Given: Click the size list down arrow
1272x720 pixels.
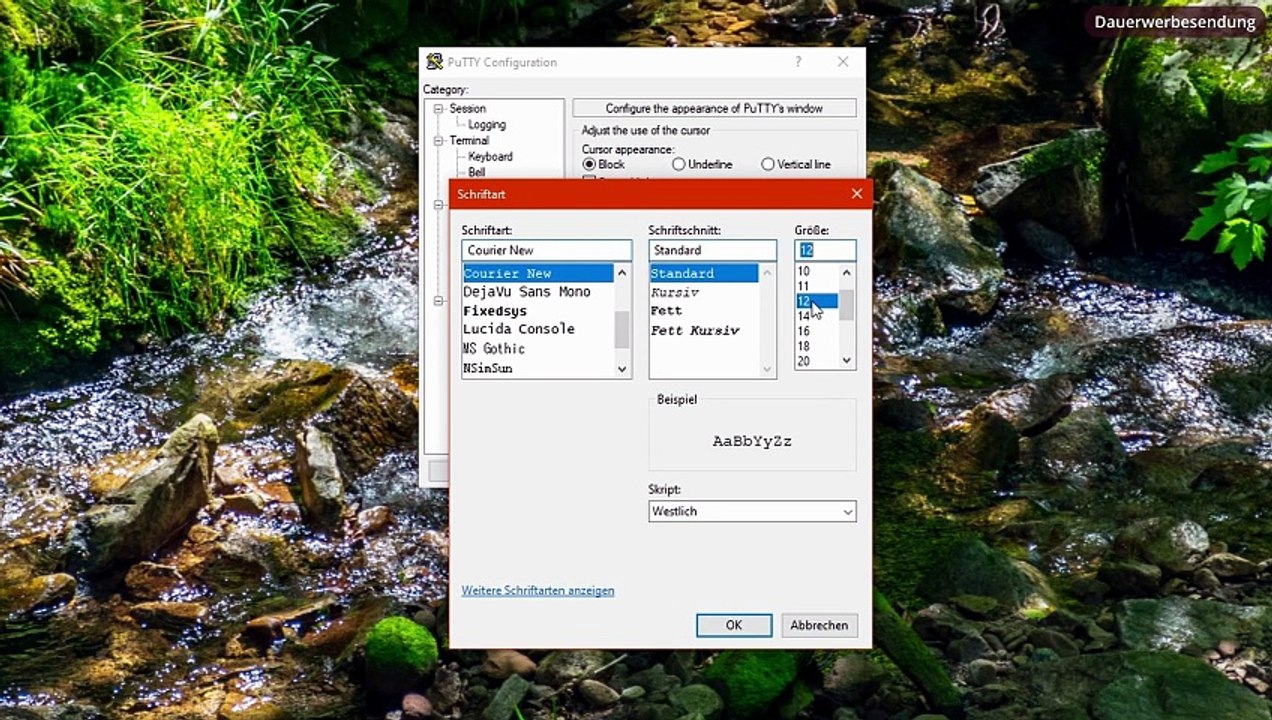Looking at the screenshot, I should coord(847,361).
